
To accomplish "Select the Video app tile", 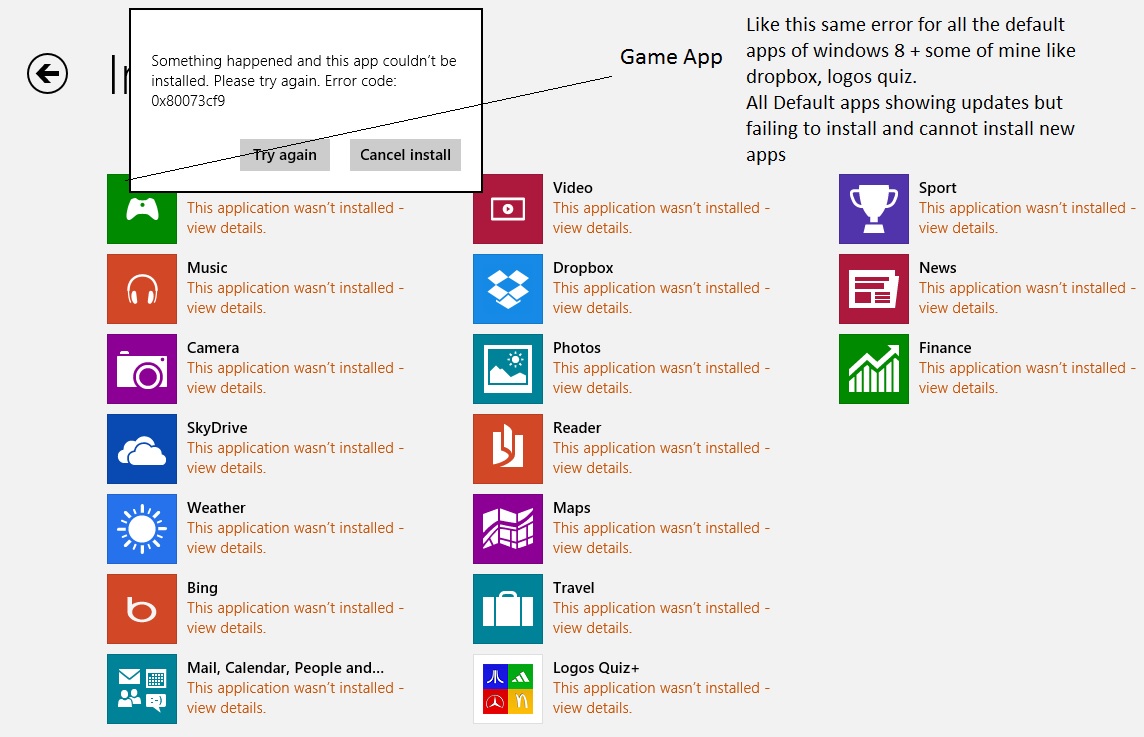I will click(508, 209).
